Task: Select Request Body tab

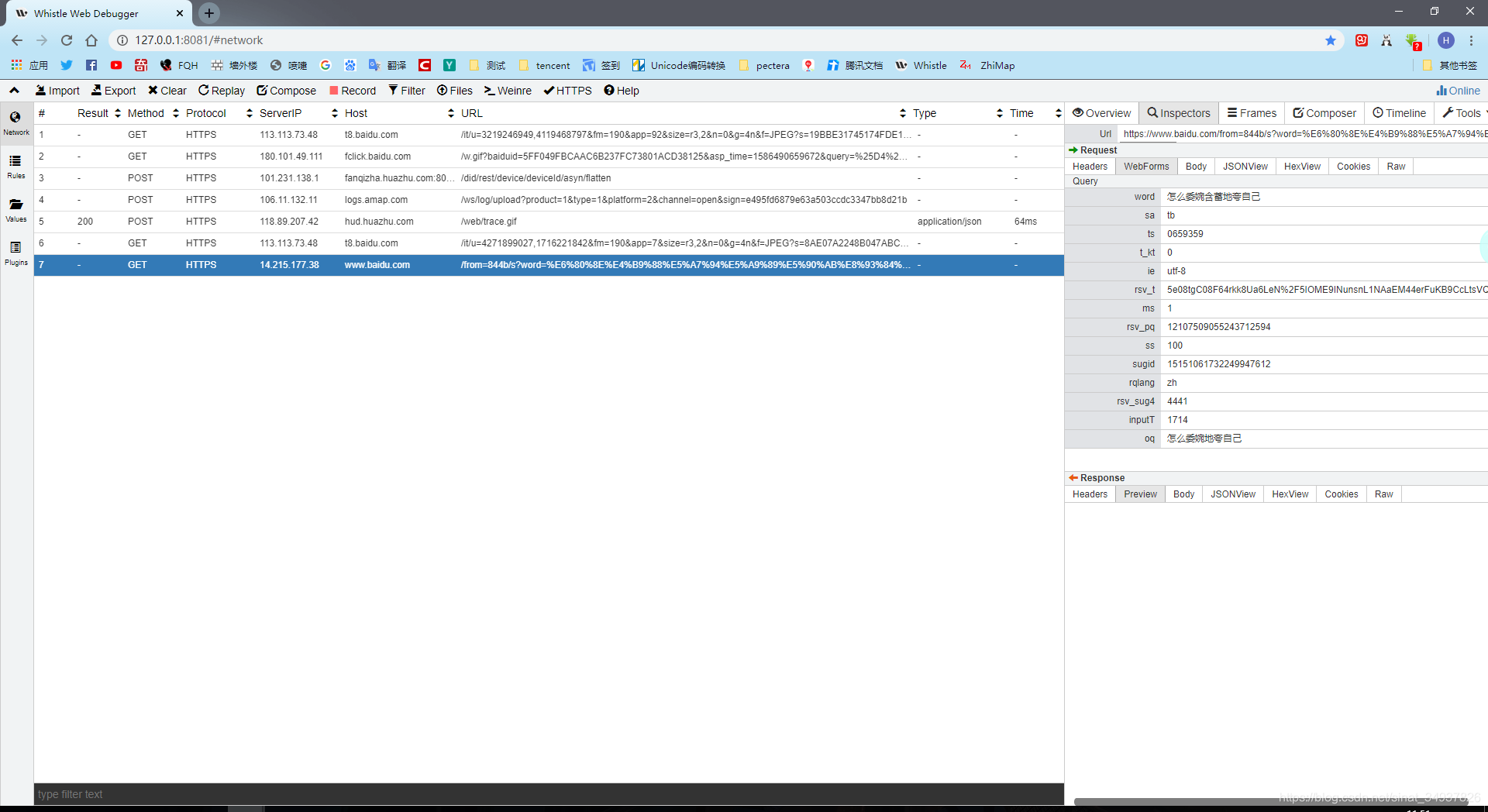Action: pyautogui.click(x=1196, y=167)
